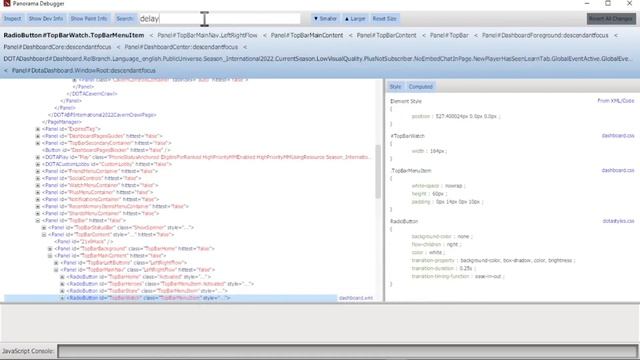Image resolution: width=640 pixels, height=360 pixels.
Task: Collapse the TopBarMainNav panel node
Action: pos(56,270)
